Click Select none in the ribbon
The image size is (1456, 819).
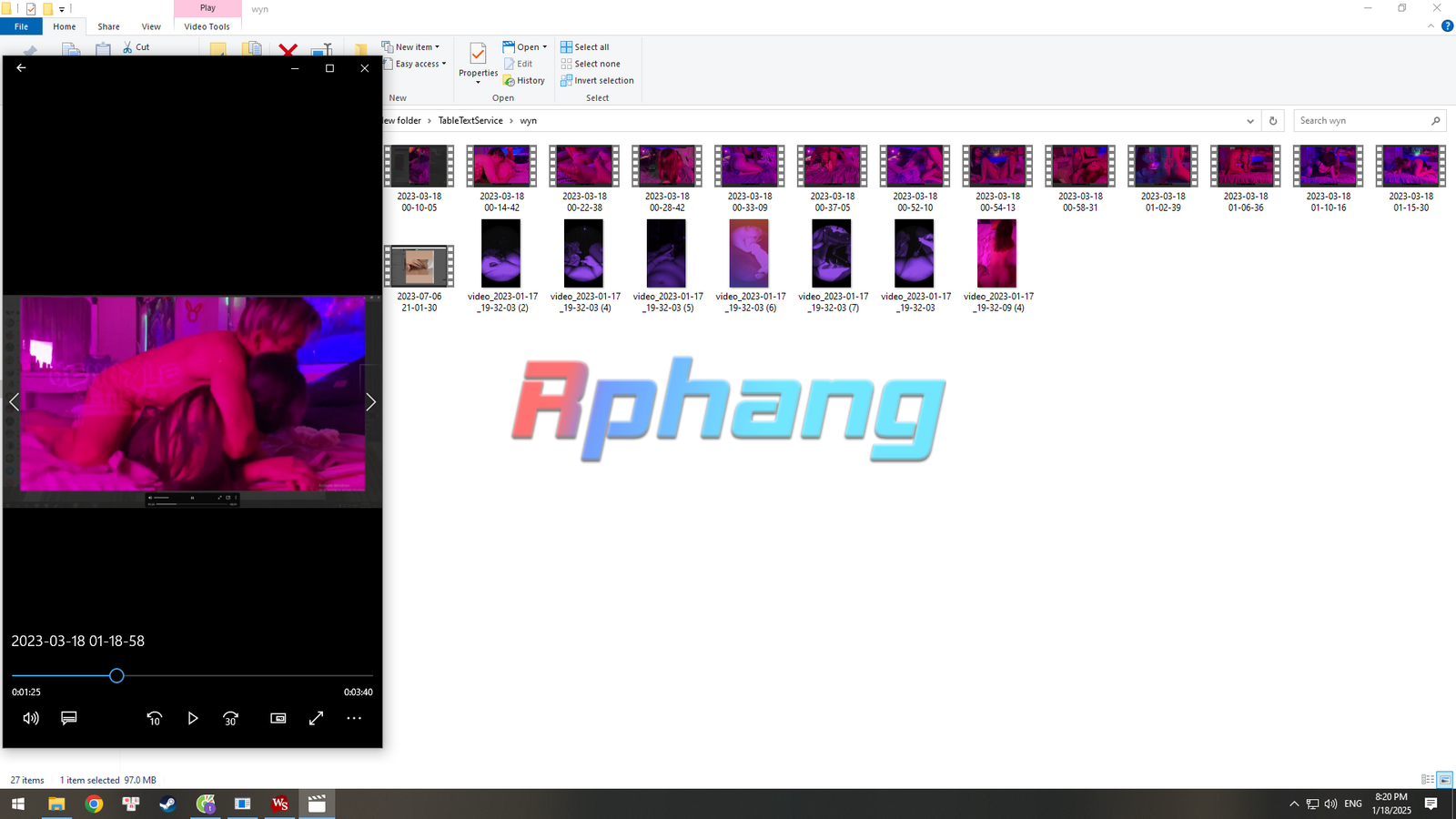coord(591,64)
